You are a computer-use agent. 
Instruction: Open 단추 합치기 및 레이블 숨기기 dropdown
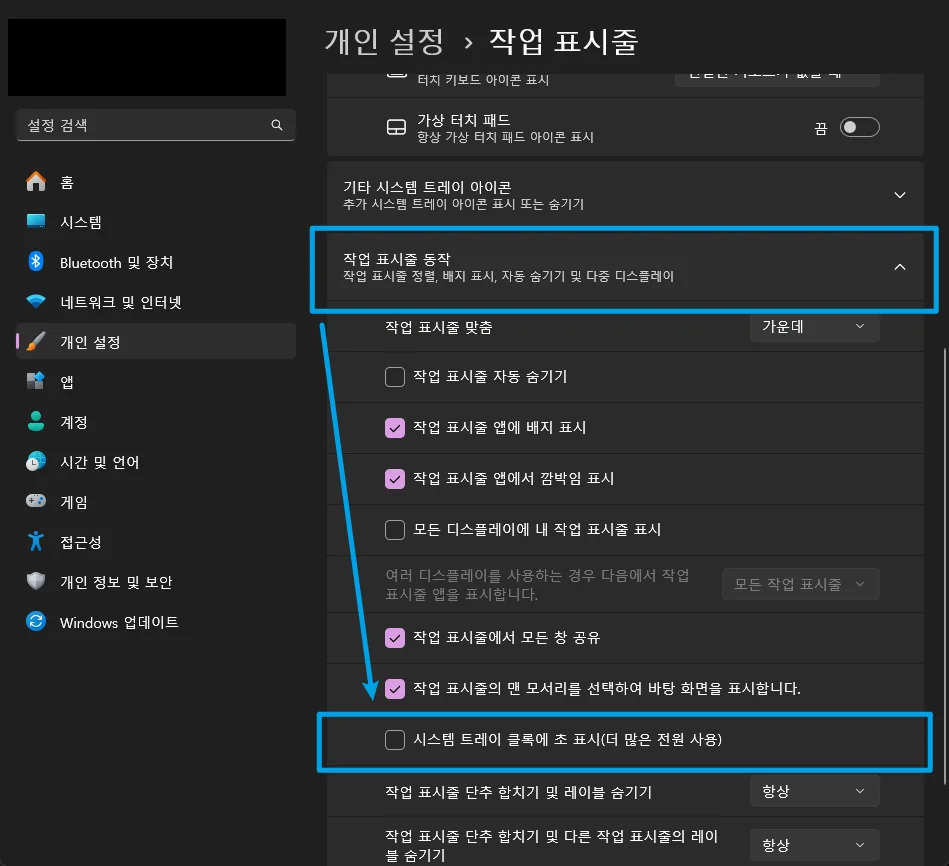point(814,792)
